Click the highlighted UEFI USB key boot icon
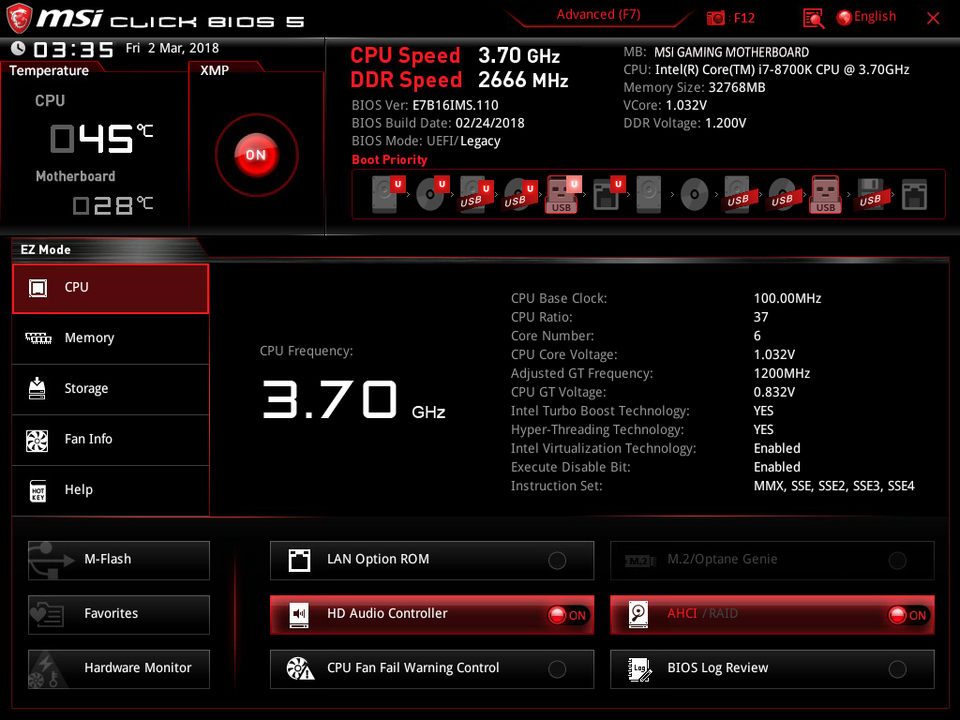This screenshot has height=720, width=960. point(561,194)
